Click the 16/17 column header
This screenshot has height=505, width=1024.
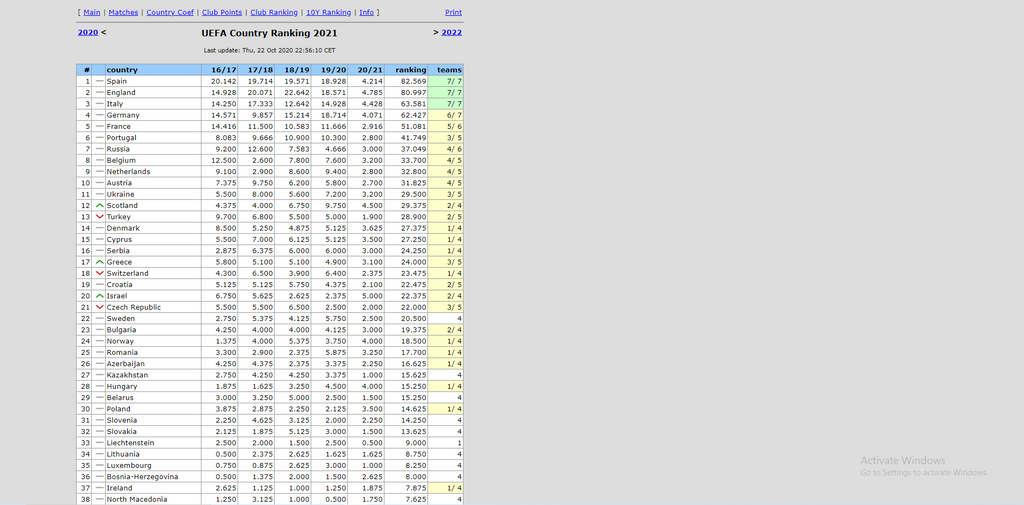tap(219, 70)
